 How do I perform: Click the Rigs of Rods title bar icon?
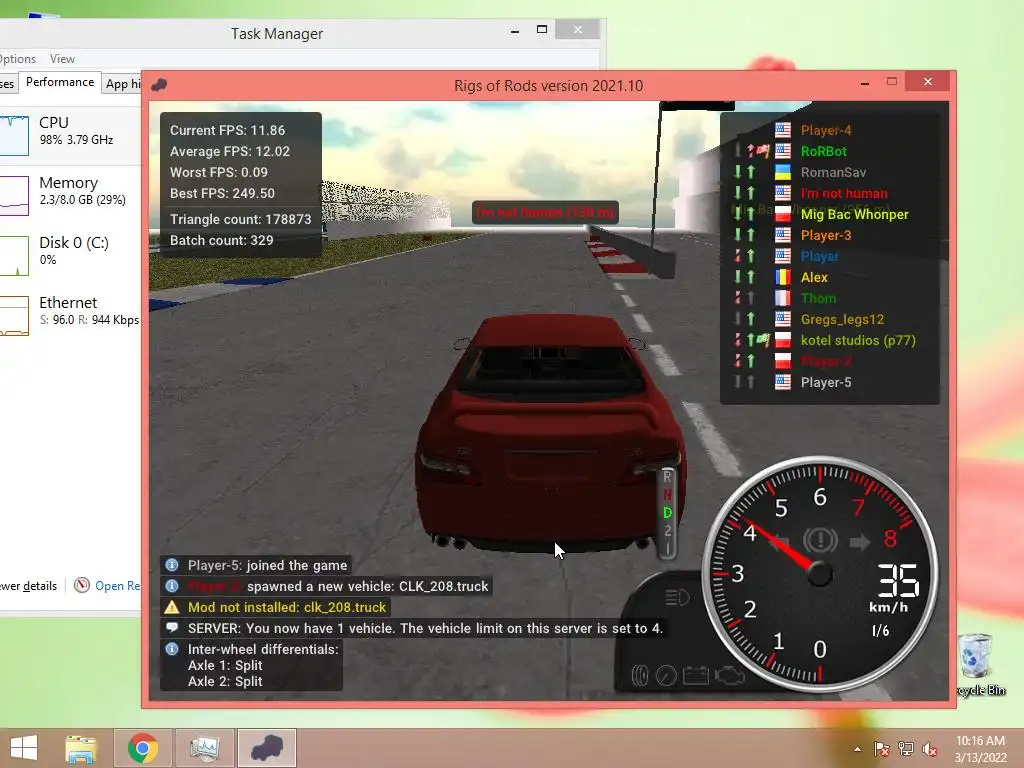coord(159,85)
